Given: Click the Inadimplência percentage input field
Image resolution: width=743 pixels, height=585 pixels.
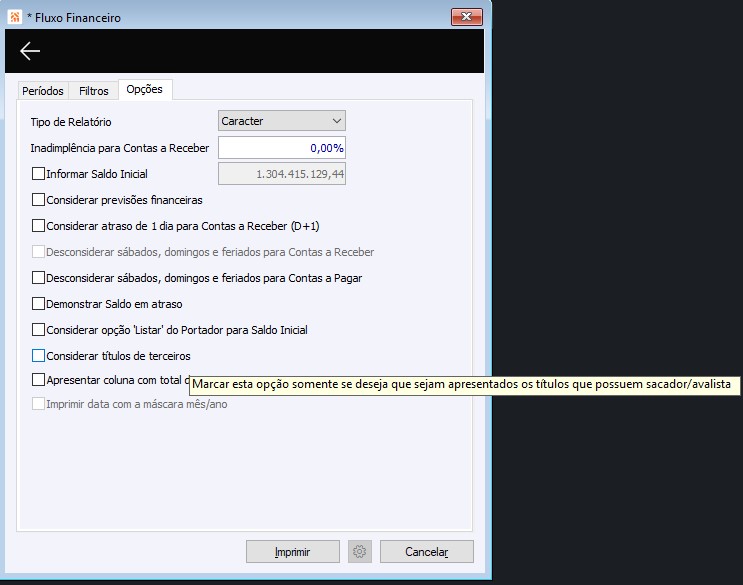Looking at the screenshot, I should point(282,148).
